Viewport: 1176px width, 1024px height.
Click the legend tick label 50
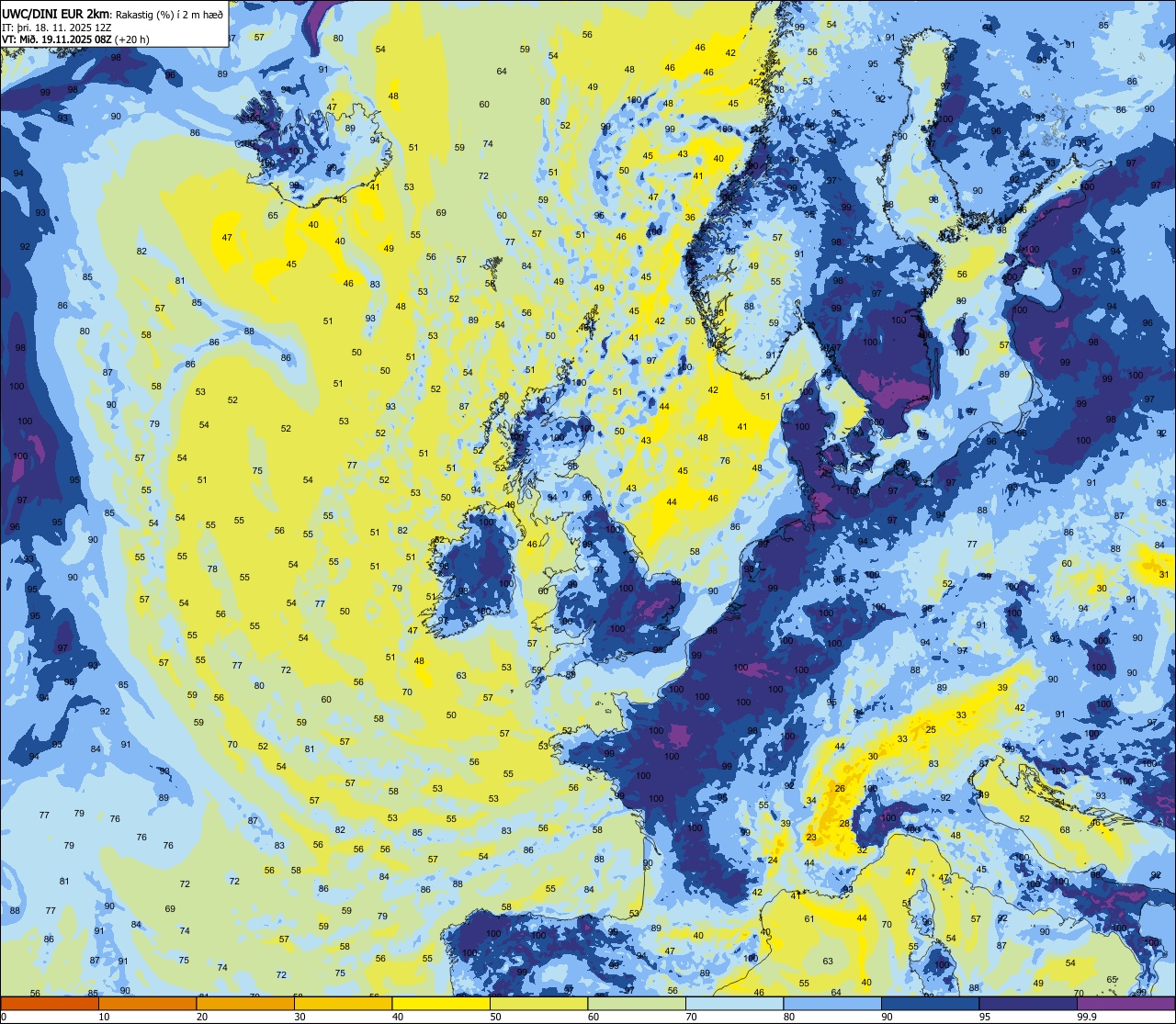(495, 1017)
